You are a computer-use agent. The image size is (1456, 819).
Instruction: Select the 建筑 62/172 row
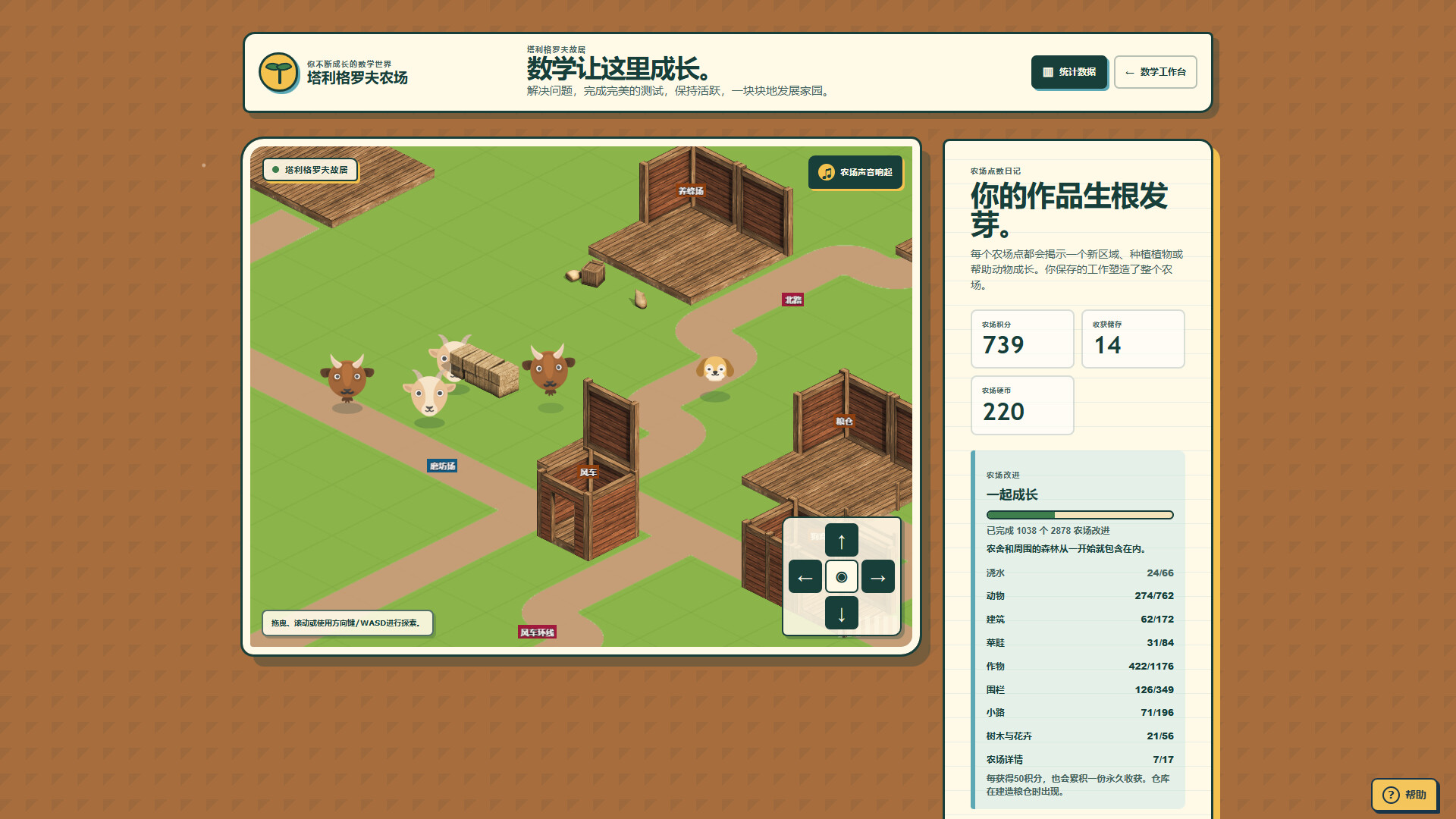1080,620
